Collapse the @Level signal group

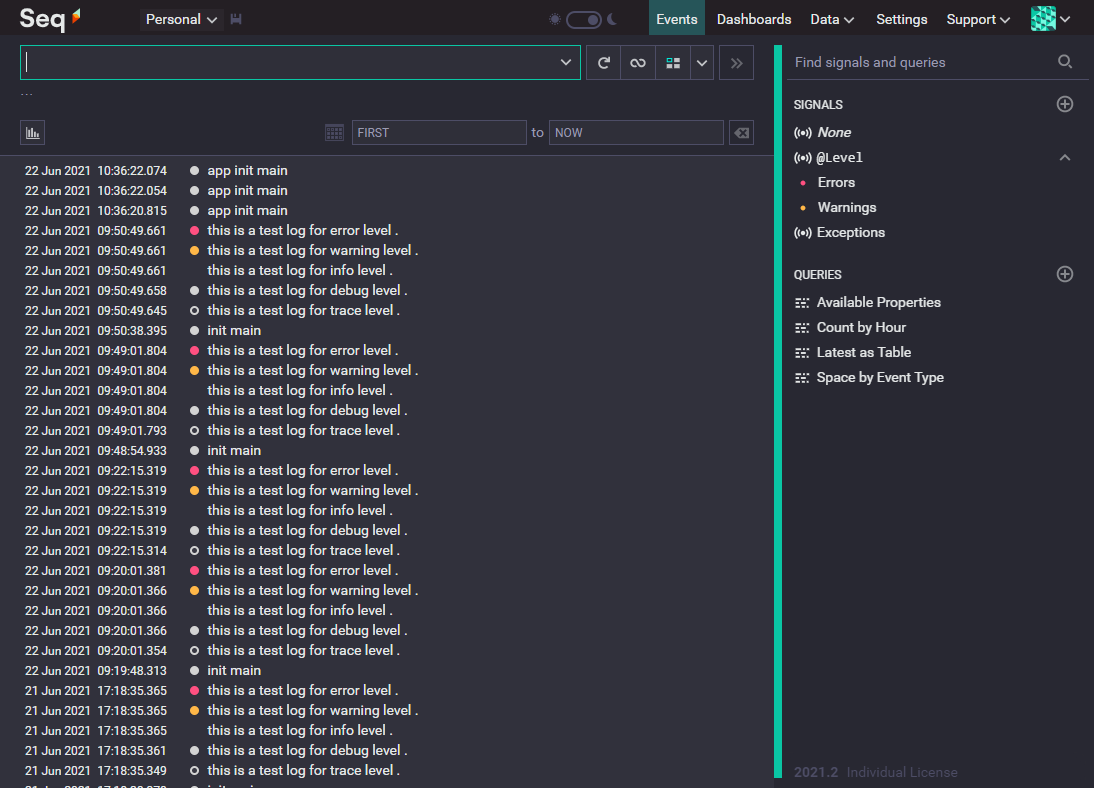[1065, 158]
